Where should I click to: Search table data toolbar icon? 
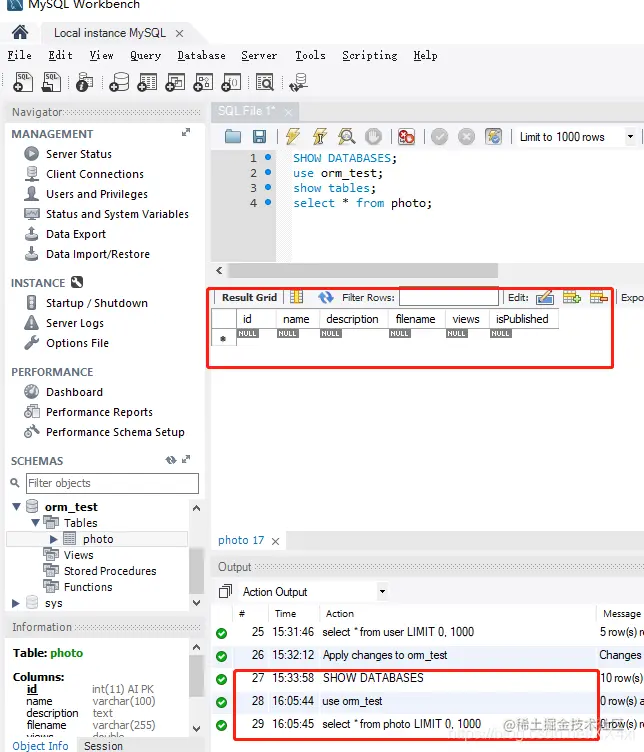pyautogui.click(x=265, y=82)
